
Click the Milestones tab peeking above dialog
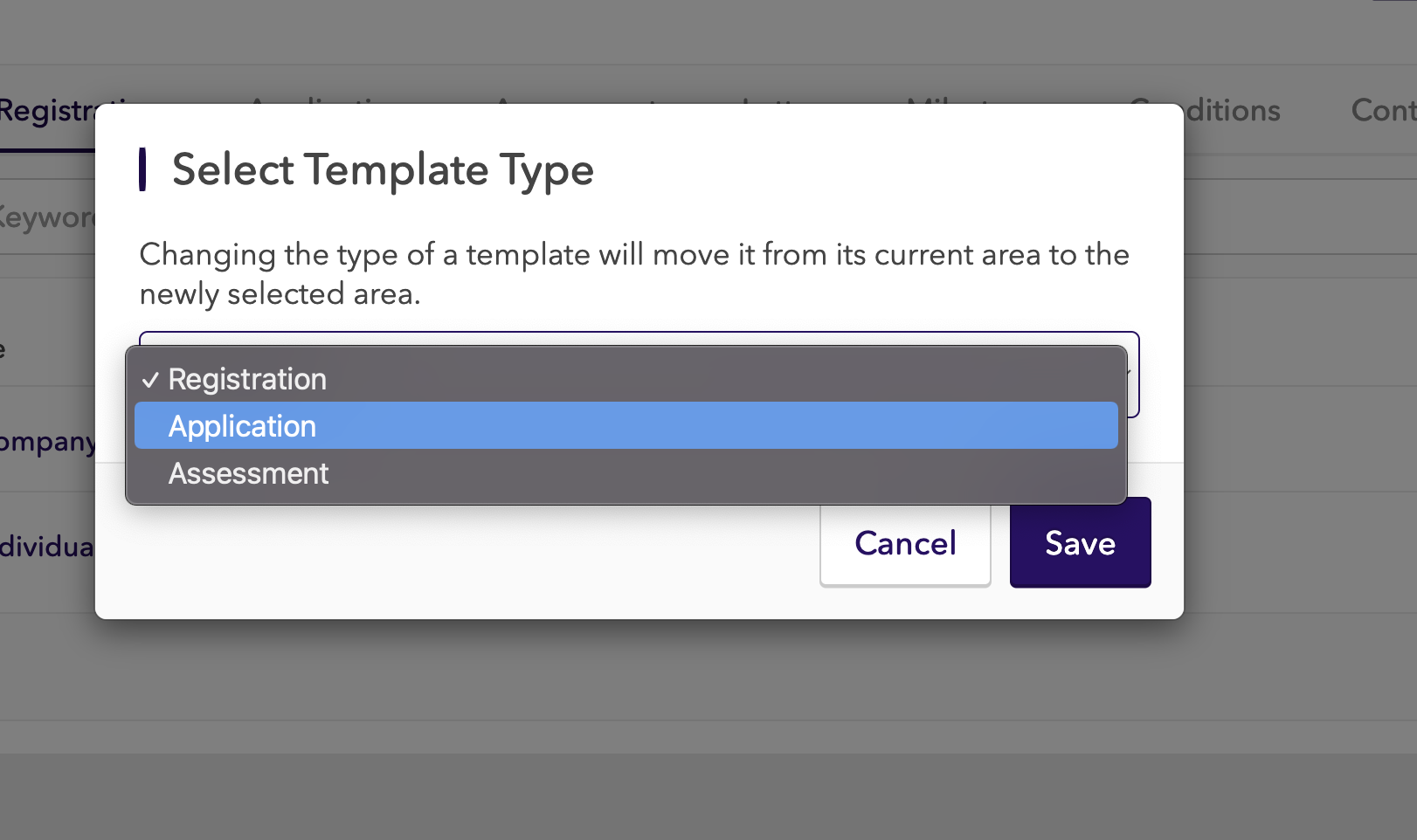(x=948, y=101)
